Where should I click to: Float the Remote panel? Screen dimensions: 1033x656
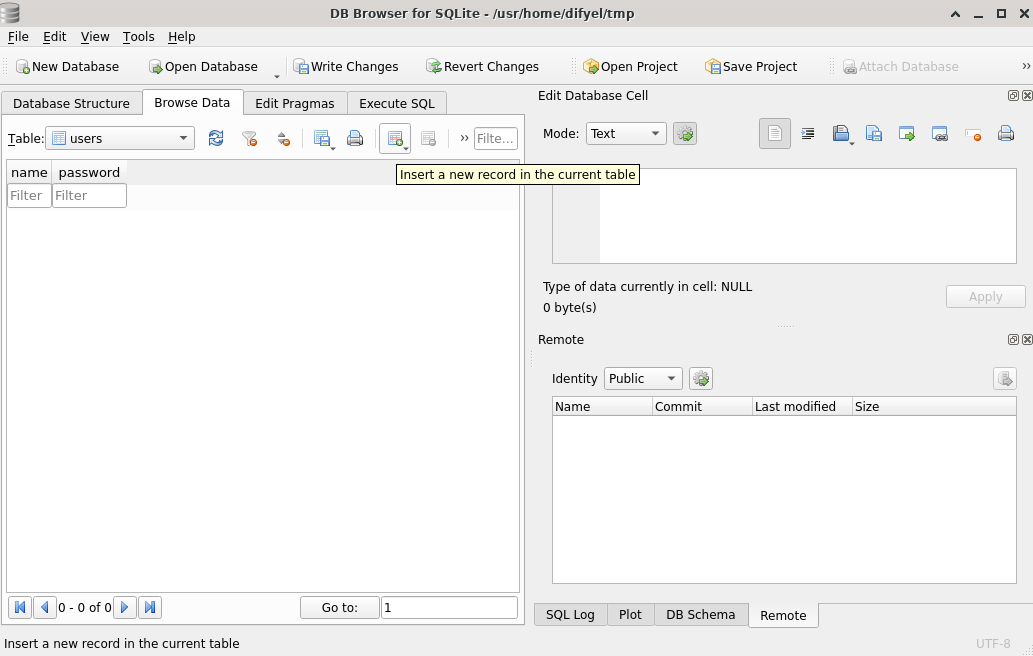(1013, 339)
